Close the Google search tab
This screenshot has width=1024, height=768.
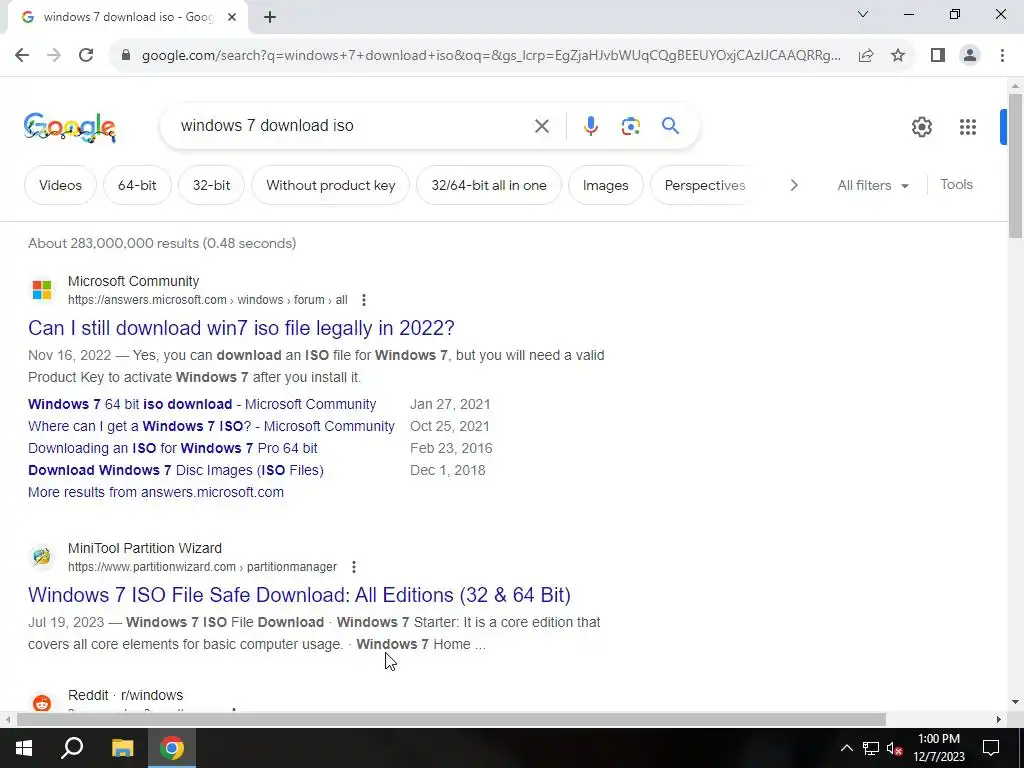click(231, 17)
